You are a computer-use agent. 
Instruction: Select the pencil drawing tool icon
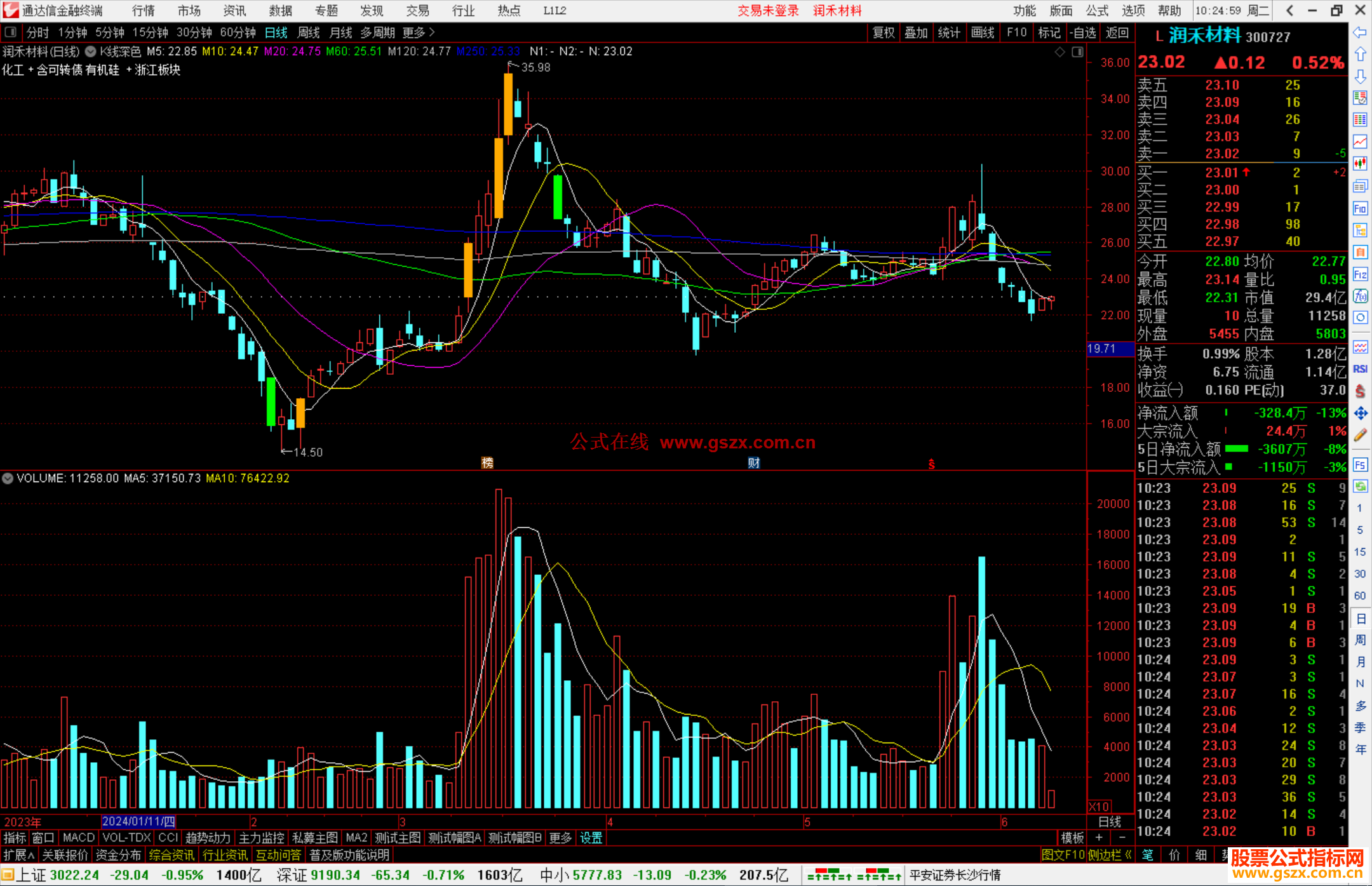pos(1360,436)
